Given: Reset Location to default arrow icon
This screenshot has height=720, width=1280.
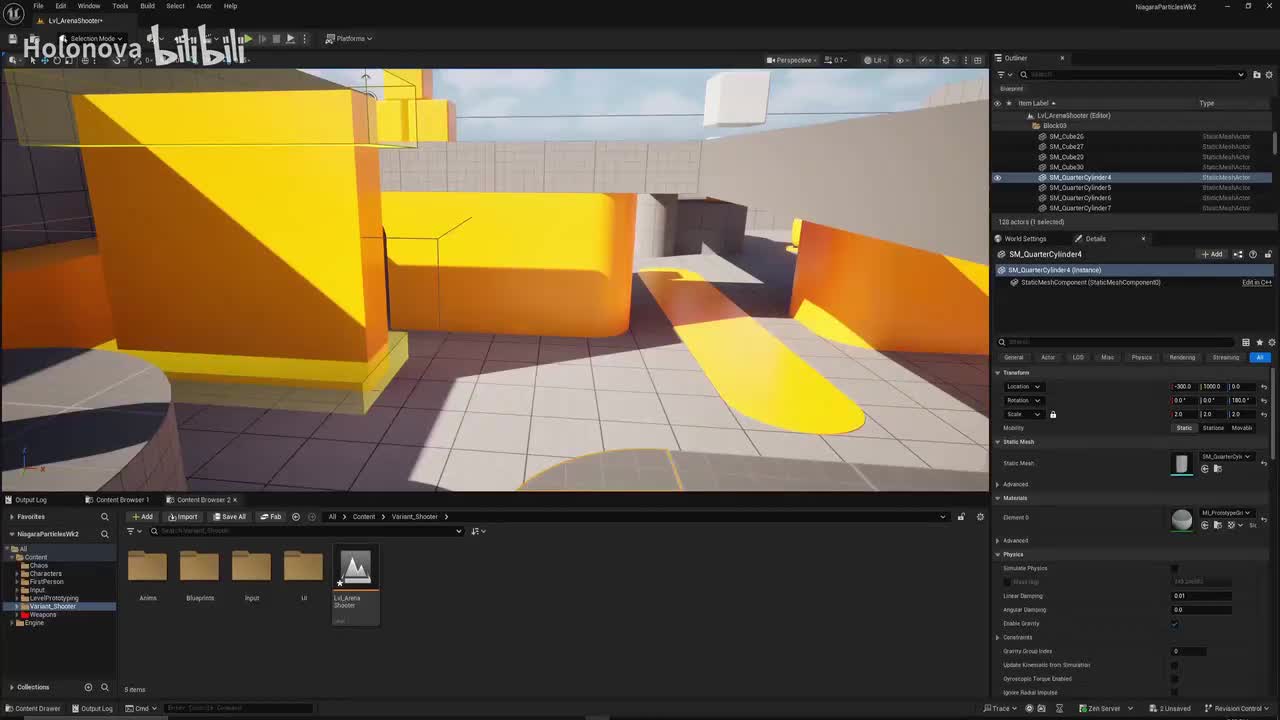Looking at the screenshot, I should [1264, 387].
